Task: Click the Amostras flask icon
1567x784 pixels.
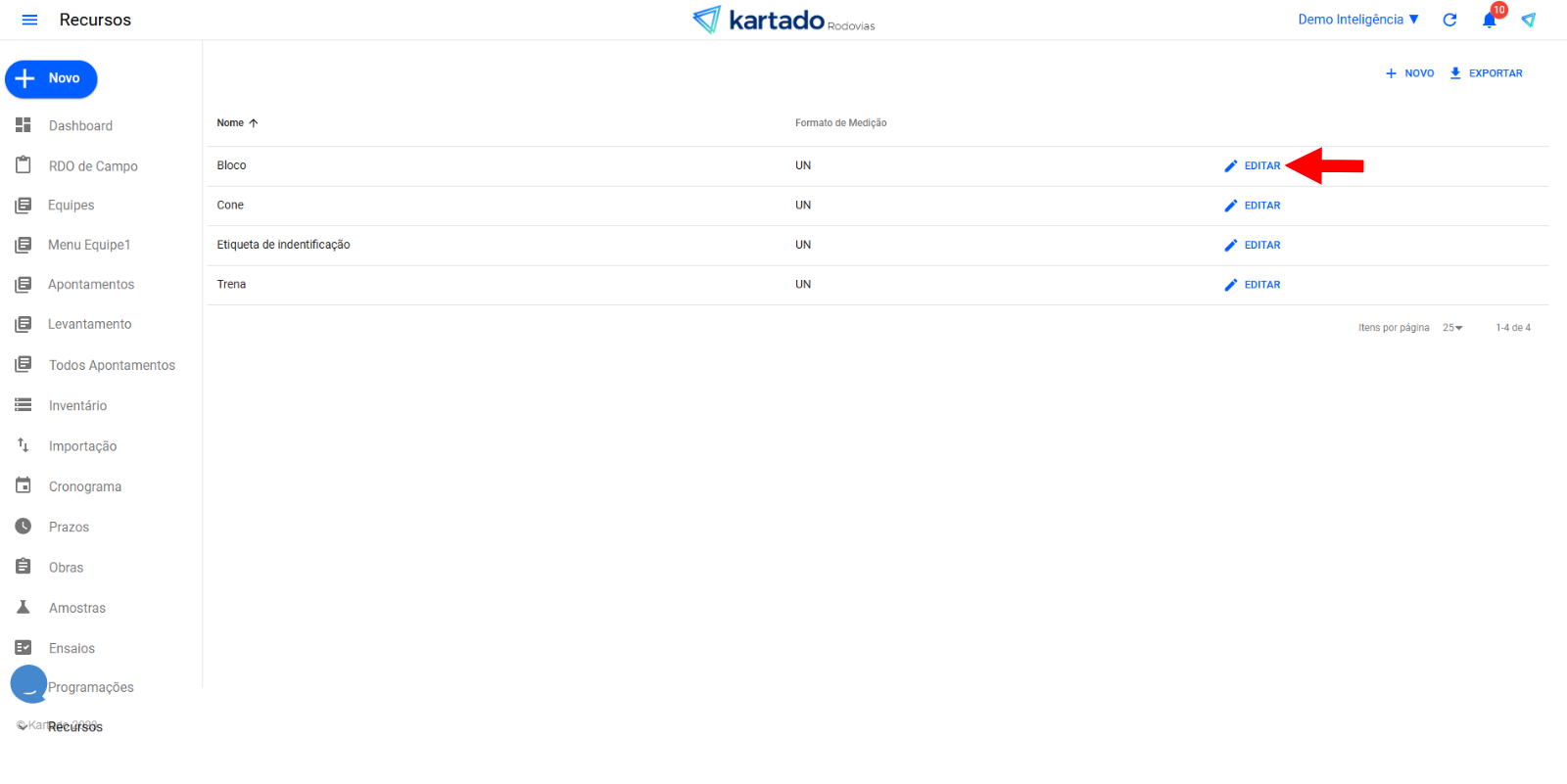Action: (24, 607)
